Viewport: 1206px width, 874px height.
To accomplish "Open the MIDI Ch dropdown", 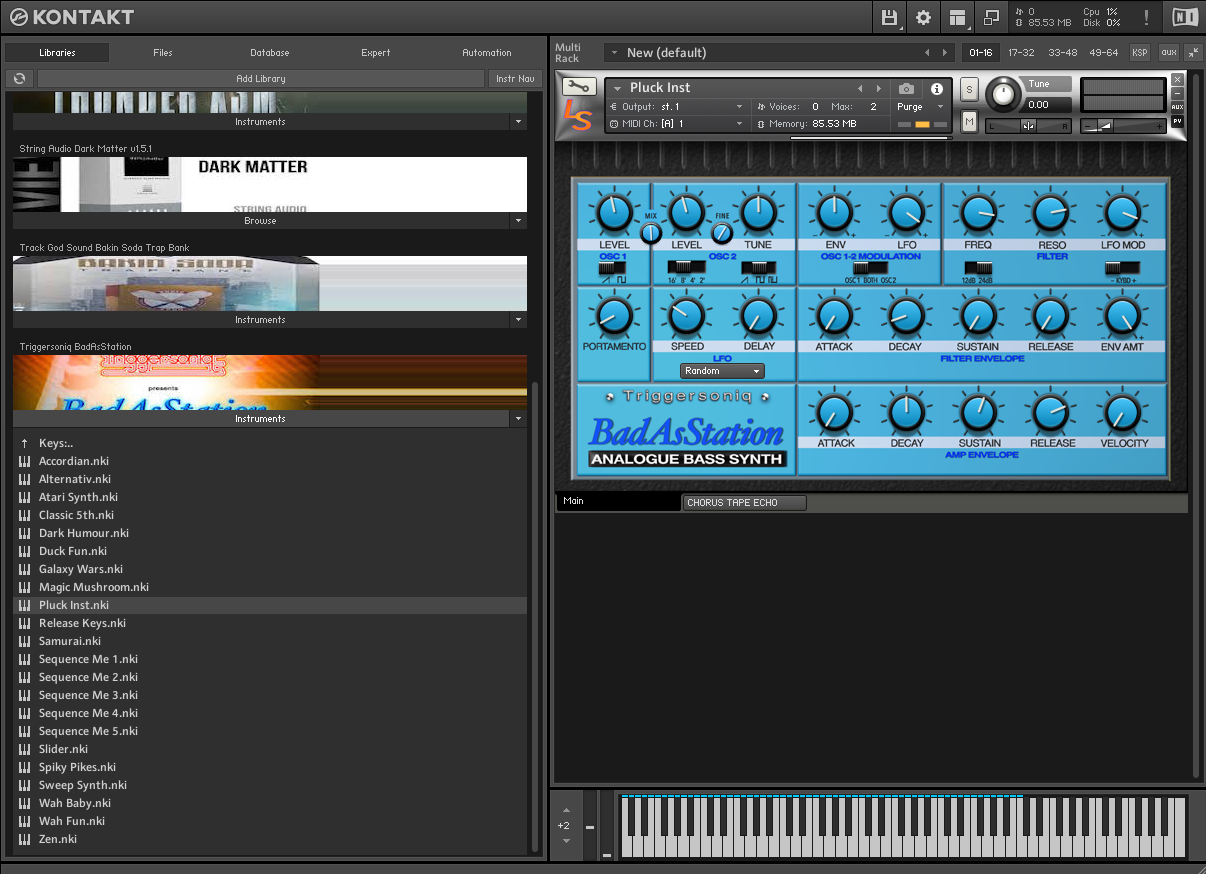I will [x=677, y=124].
